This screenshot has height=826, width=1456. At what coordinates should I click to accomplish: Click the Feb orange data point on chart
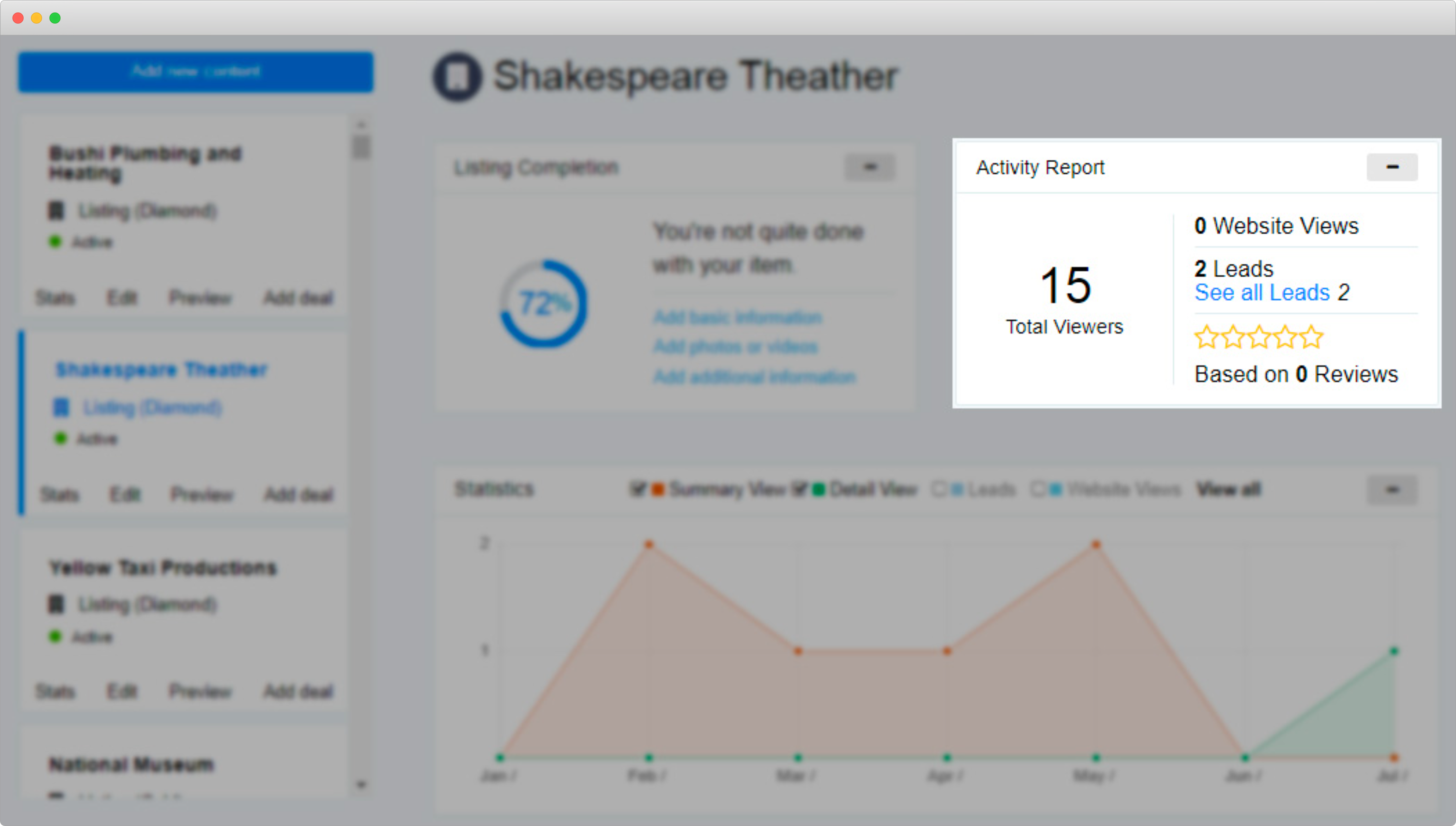649,545
